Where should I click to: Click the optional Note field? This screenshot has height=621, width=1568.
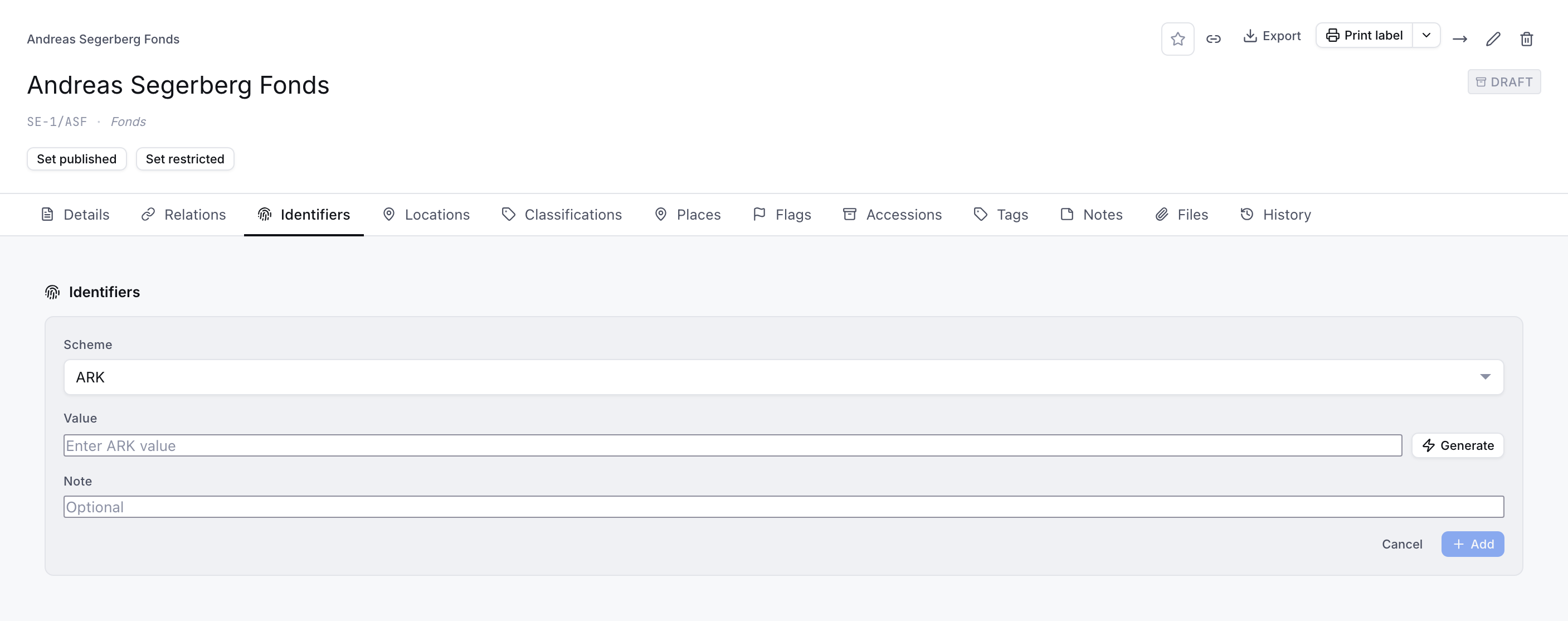coord(783,507)
